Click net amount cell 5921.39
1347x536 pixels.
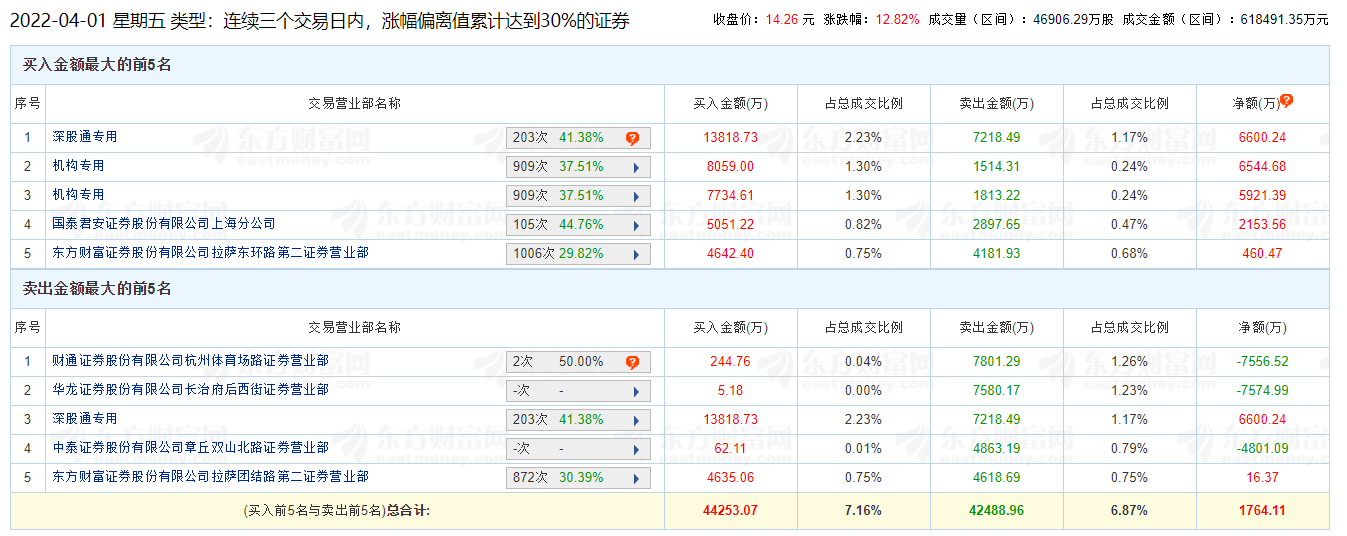1262,196
